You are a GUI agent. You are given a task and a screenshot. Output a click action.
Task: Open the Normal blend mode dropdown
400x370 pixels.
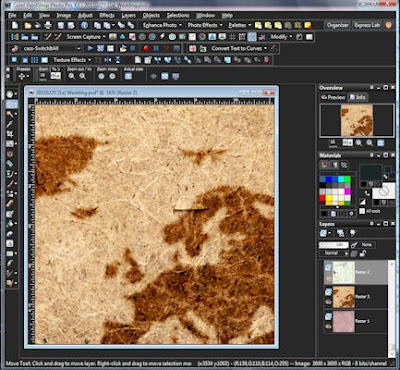coord(334,253)
